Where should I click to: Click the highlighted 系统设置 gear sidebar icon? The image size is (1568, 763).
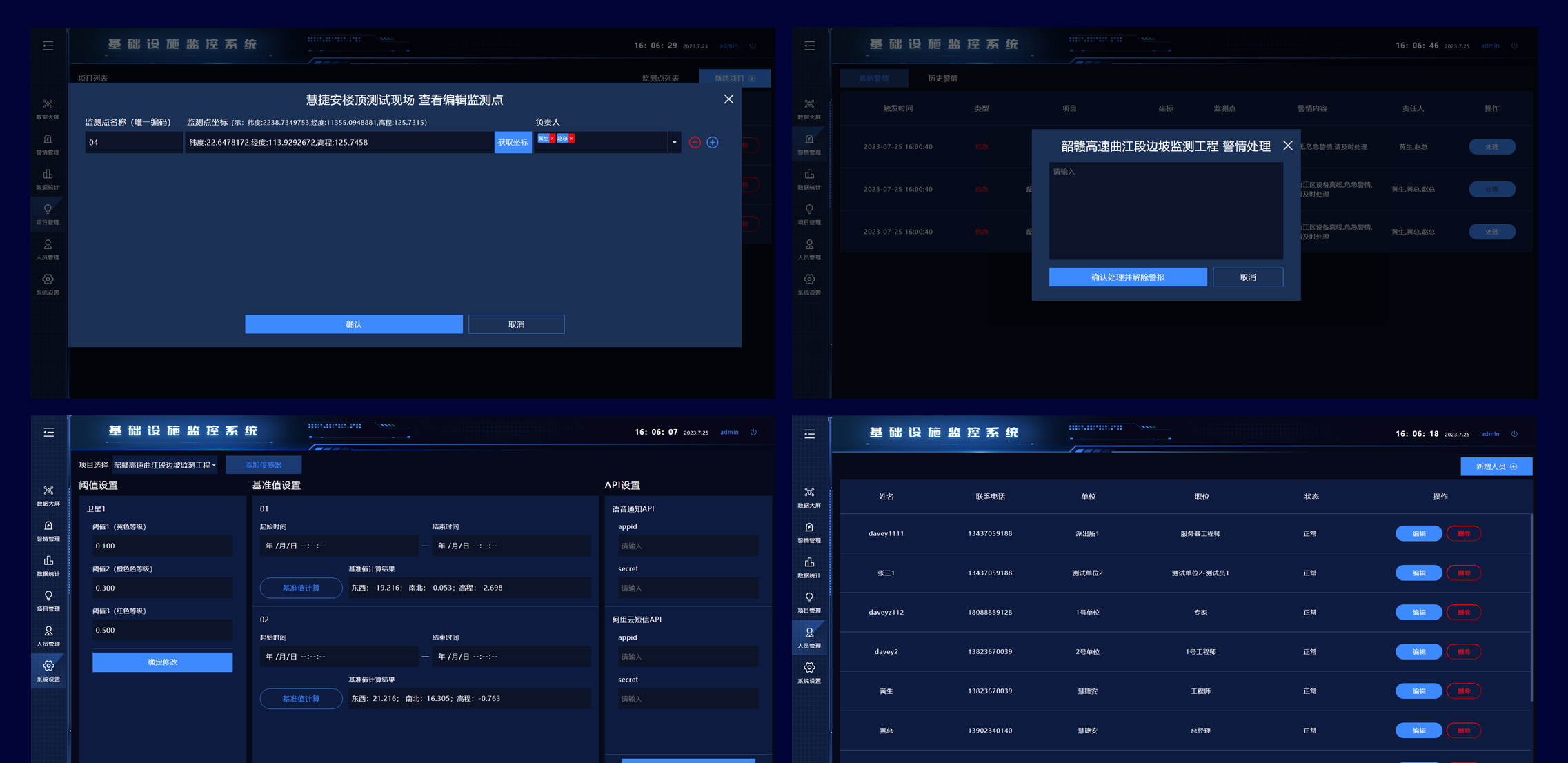point(48,667)
